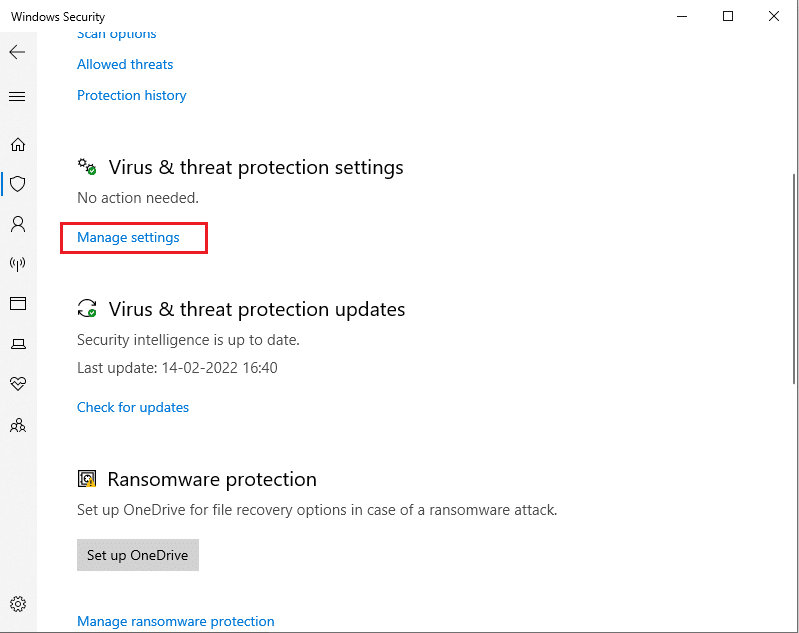Open Settings gear in the sidebar
This screenshot has width=799, height=633.
tap(18, 604)
